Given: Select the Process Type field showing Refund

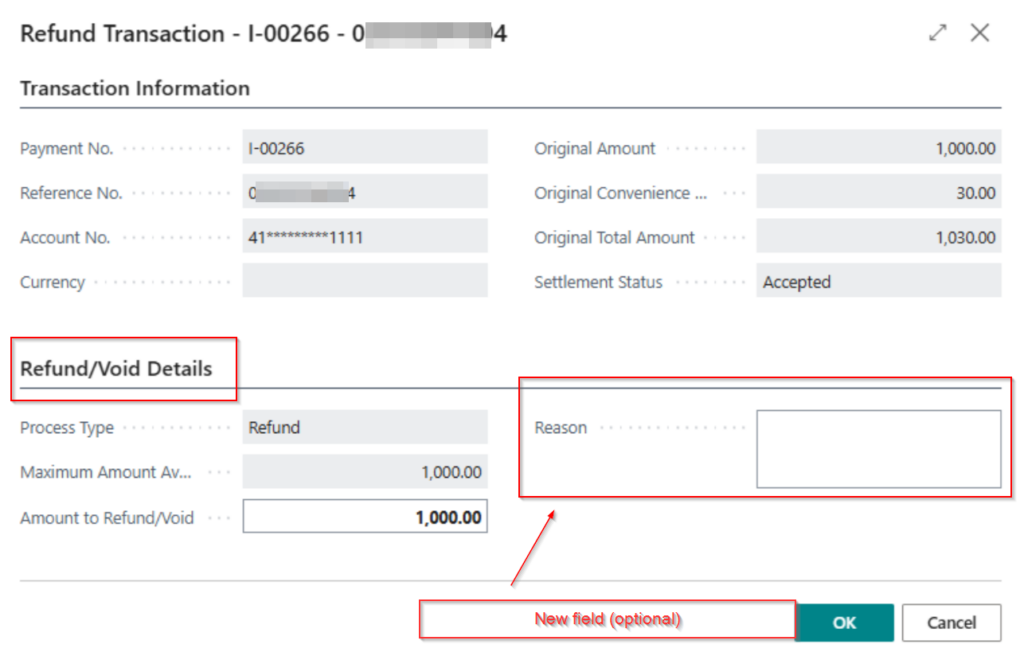Looking at the screenshot, I should coord(365,427).
